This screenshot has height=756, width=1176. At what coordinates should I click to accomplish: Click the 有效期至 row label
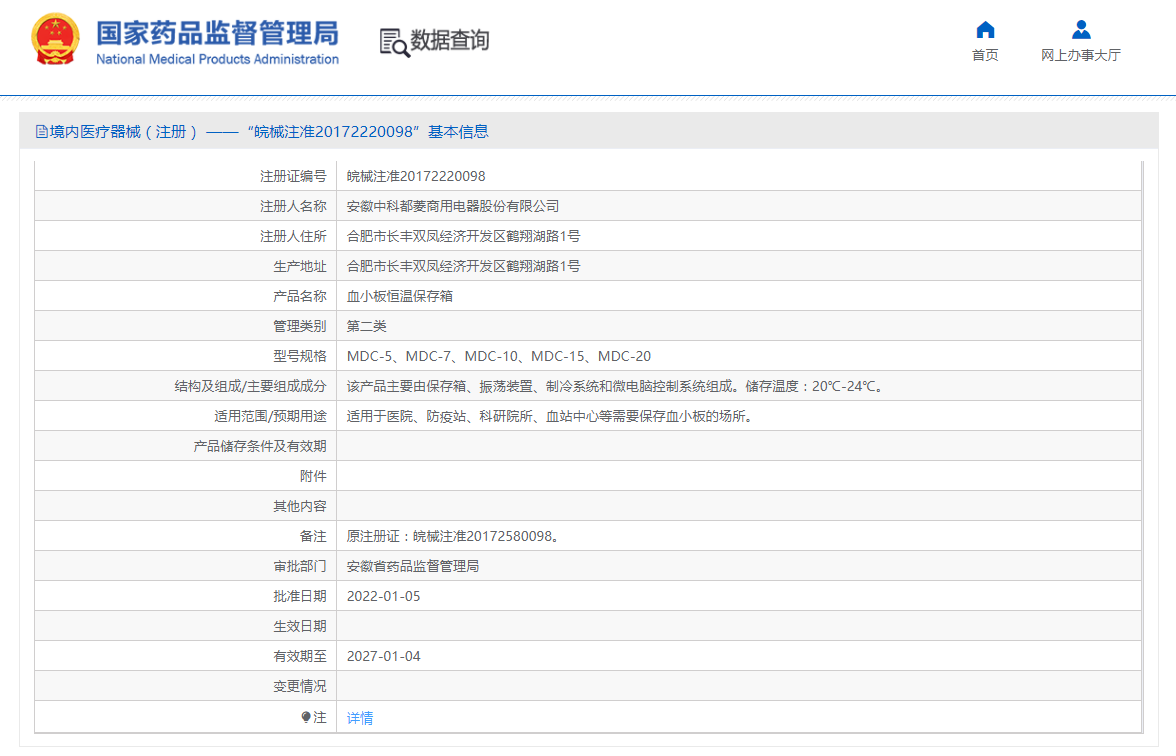coord(300,656)
